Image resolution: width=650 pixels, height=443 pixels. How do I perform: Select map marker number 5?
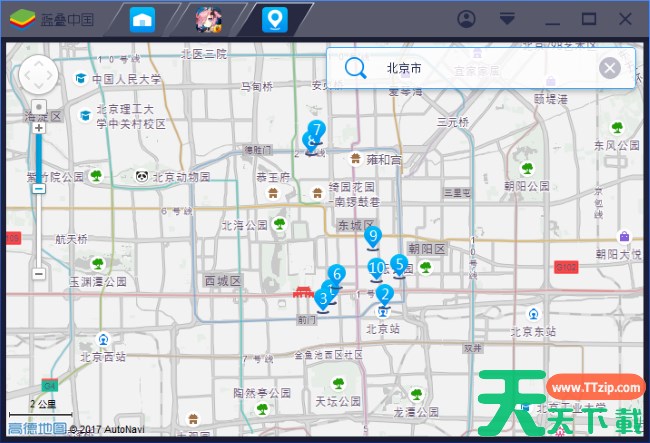tap(399, 265)
